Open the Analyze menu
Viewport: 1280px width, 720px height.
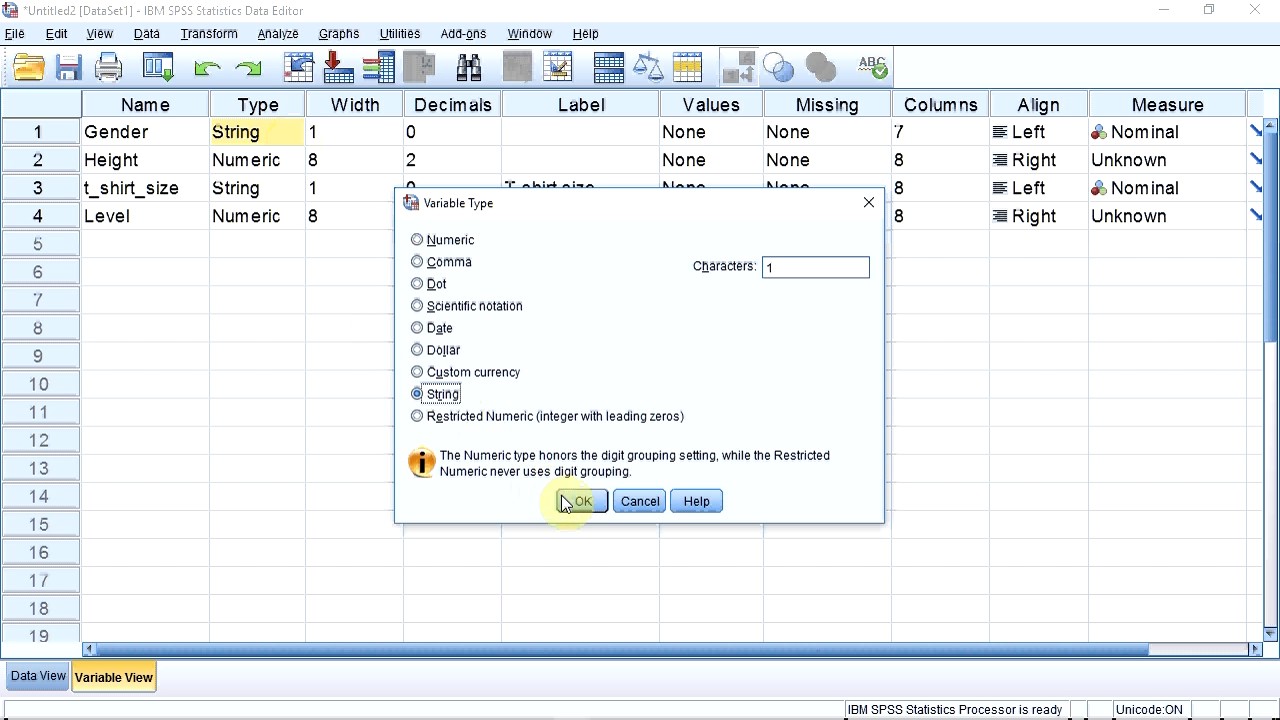278,34
